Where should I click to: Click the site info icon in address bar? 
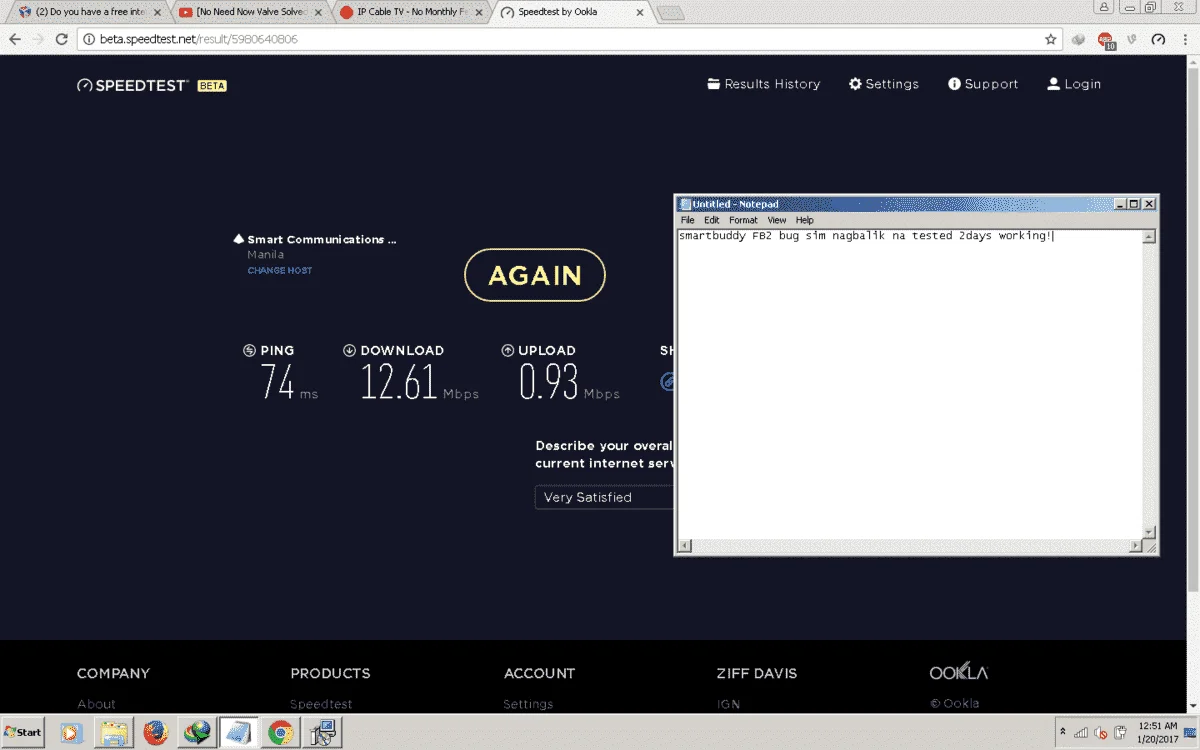[88, 39]
